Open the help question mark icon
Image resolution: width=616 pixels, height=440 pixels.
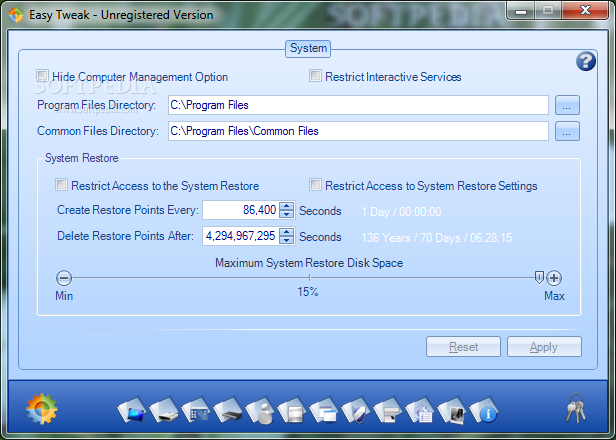(x=586, y=62)
